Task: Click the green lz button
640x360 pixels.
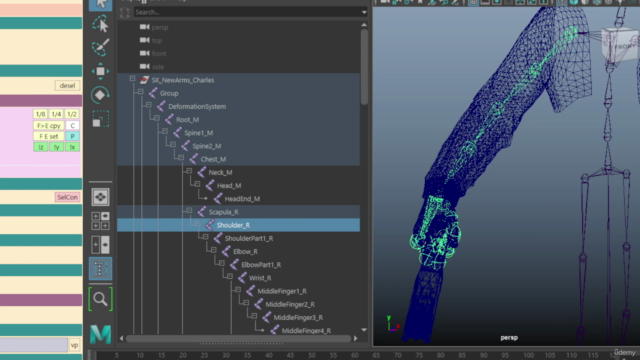Action: pos(40,147)
